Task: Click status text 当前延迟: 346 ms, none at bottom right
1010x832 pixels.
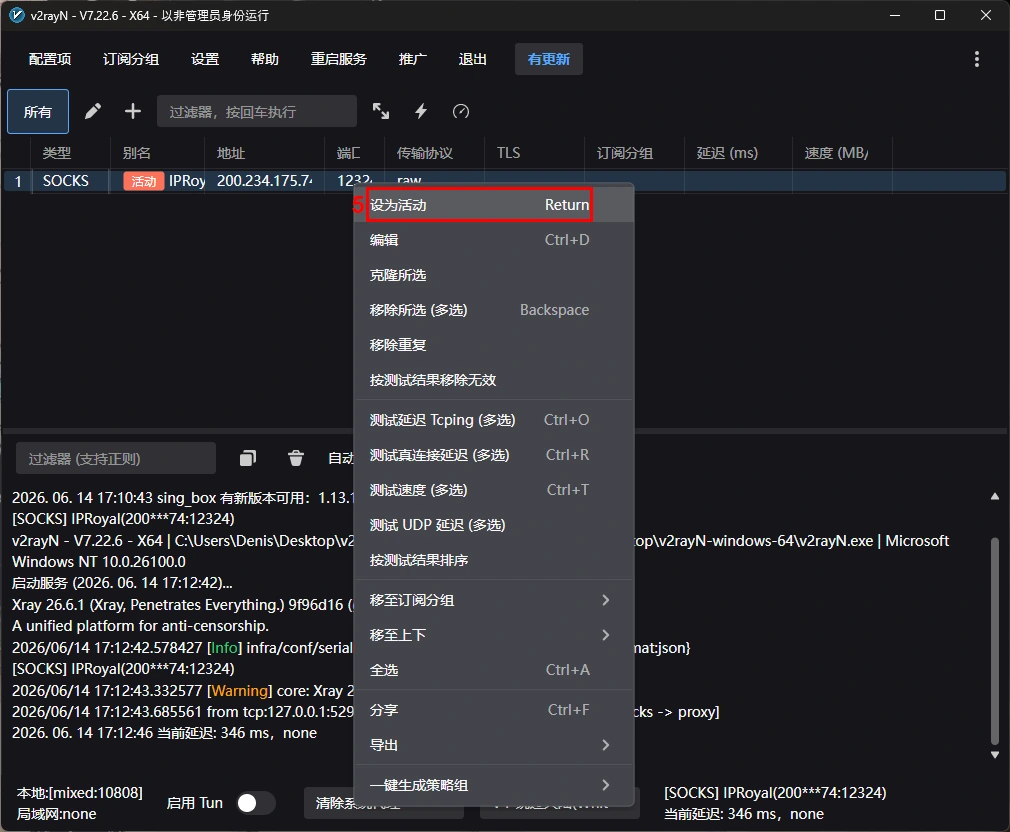Action: point(744,814)
